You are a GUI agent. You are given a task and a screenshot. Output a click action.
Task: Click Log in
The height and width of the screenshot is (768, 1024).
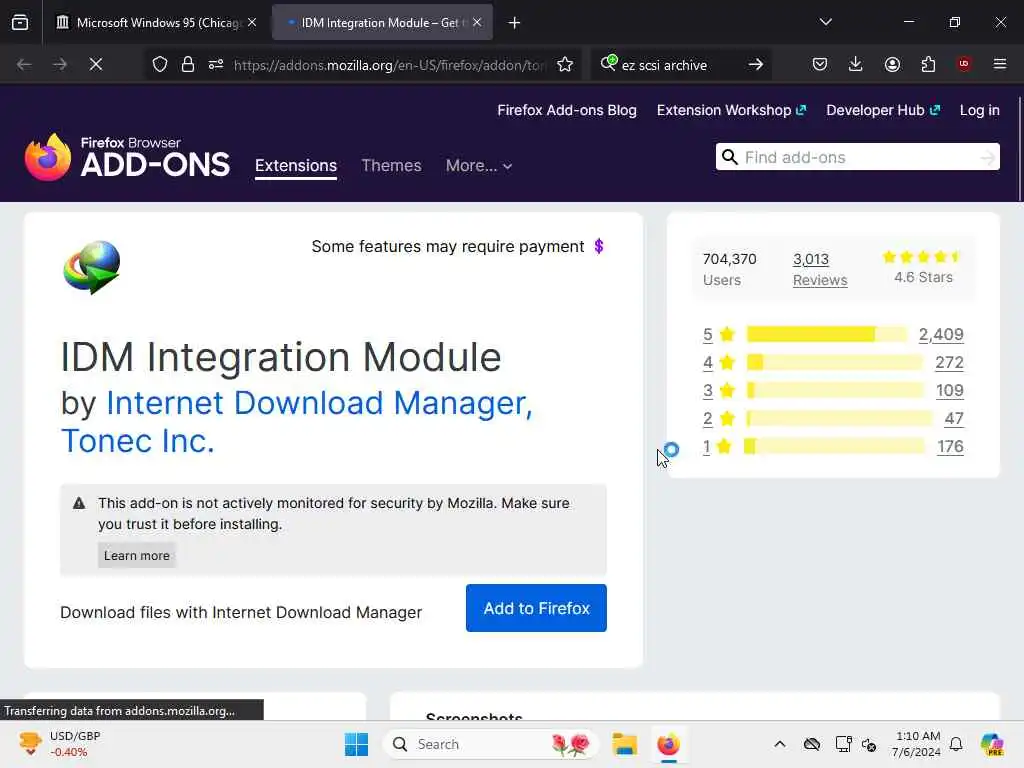(x=980, y=110)
